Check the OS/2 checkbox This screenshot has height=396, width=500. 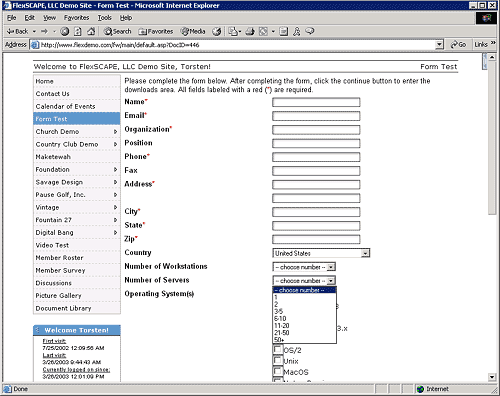[277, 349]
